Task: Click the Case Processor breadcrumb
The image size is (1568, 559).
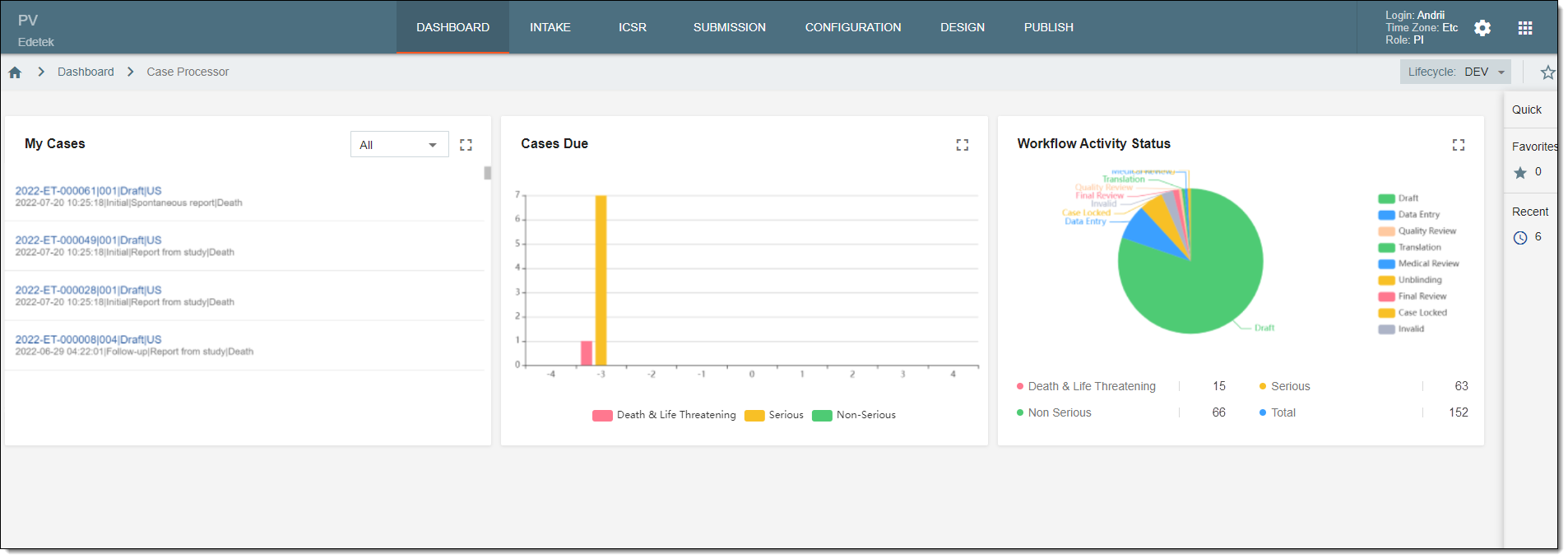Action: pos(188,72)
